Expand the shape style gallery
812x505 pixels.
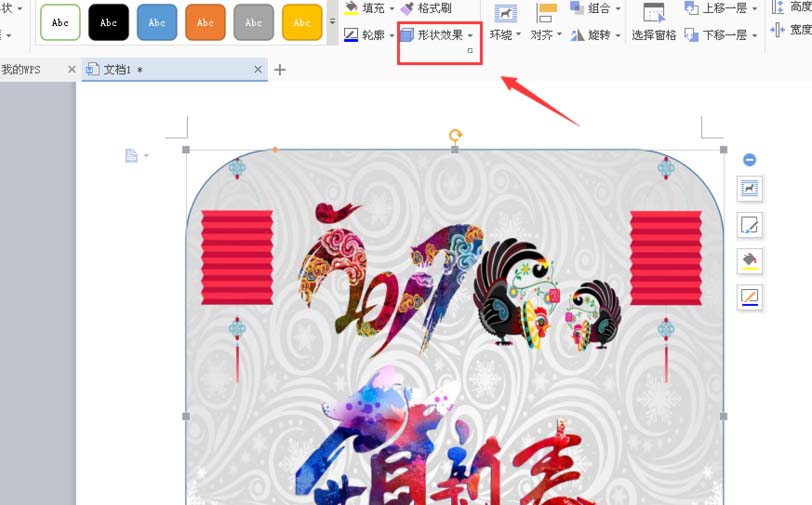332,22
